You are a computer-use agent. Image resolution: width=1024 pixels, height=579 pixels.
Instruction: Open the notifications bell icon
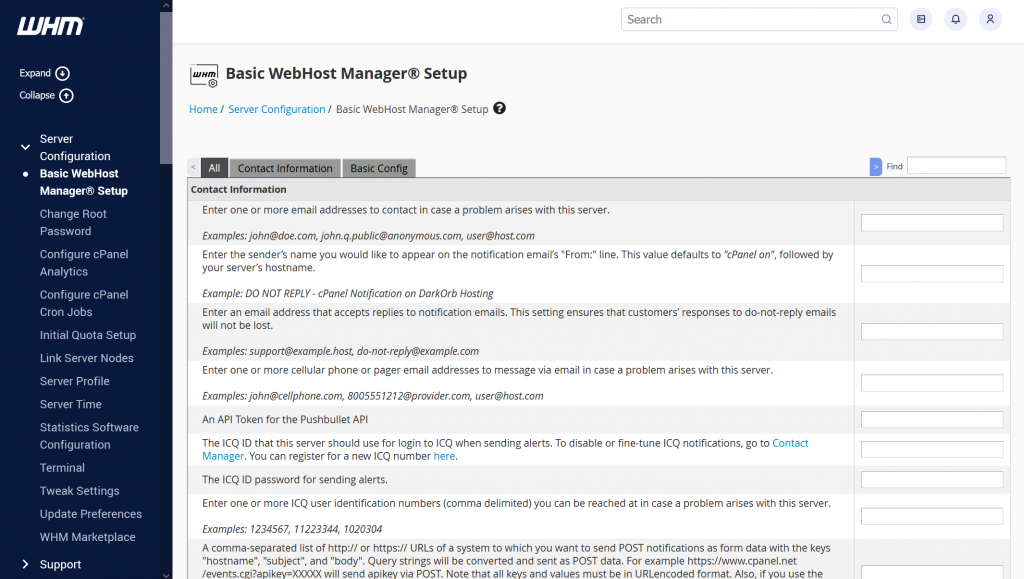click(x=955, y=20)
